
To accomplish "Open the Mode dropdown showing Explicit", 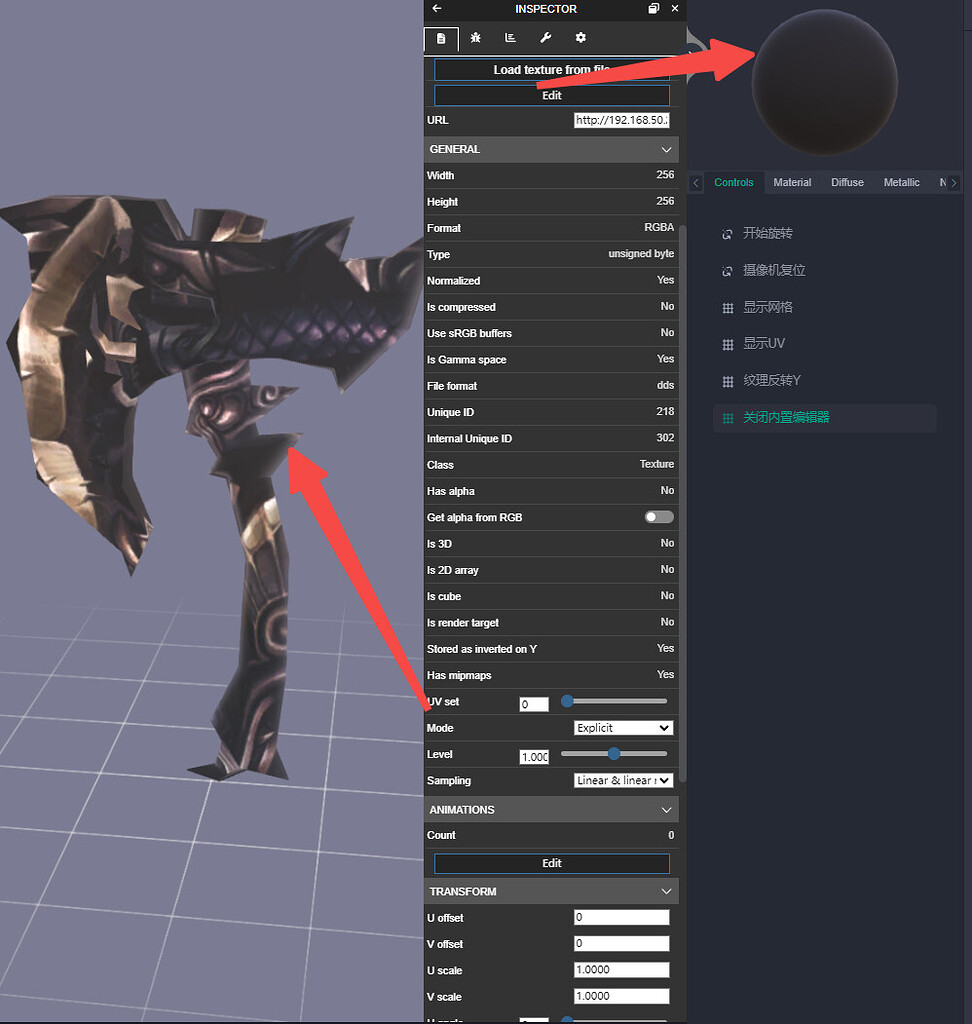I will point(623,727).
